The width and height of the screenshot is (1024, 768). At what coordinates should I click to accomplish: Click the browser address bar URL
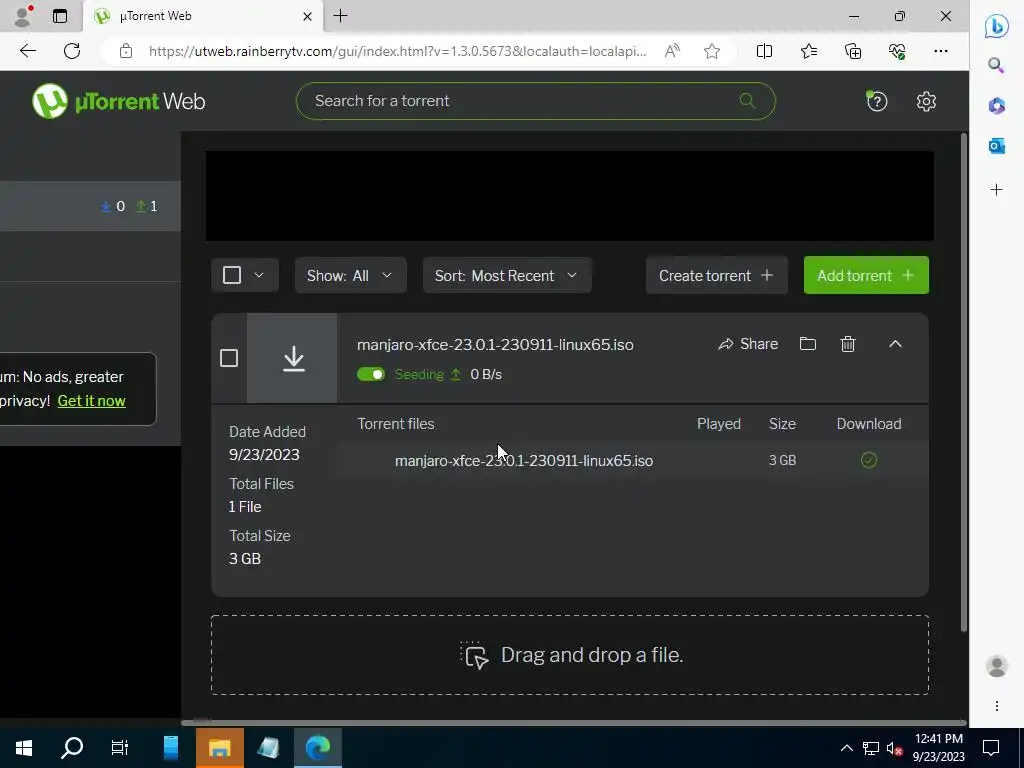pyautogui.click(x=397, y=51)
